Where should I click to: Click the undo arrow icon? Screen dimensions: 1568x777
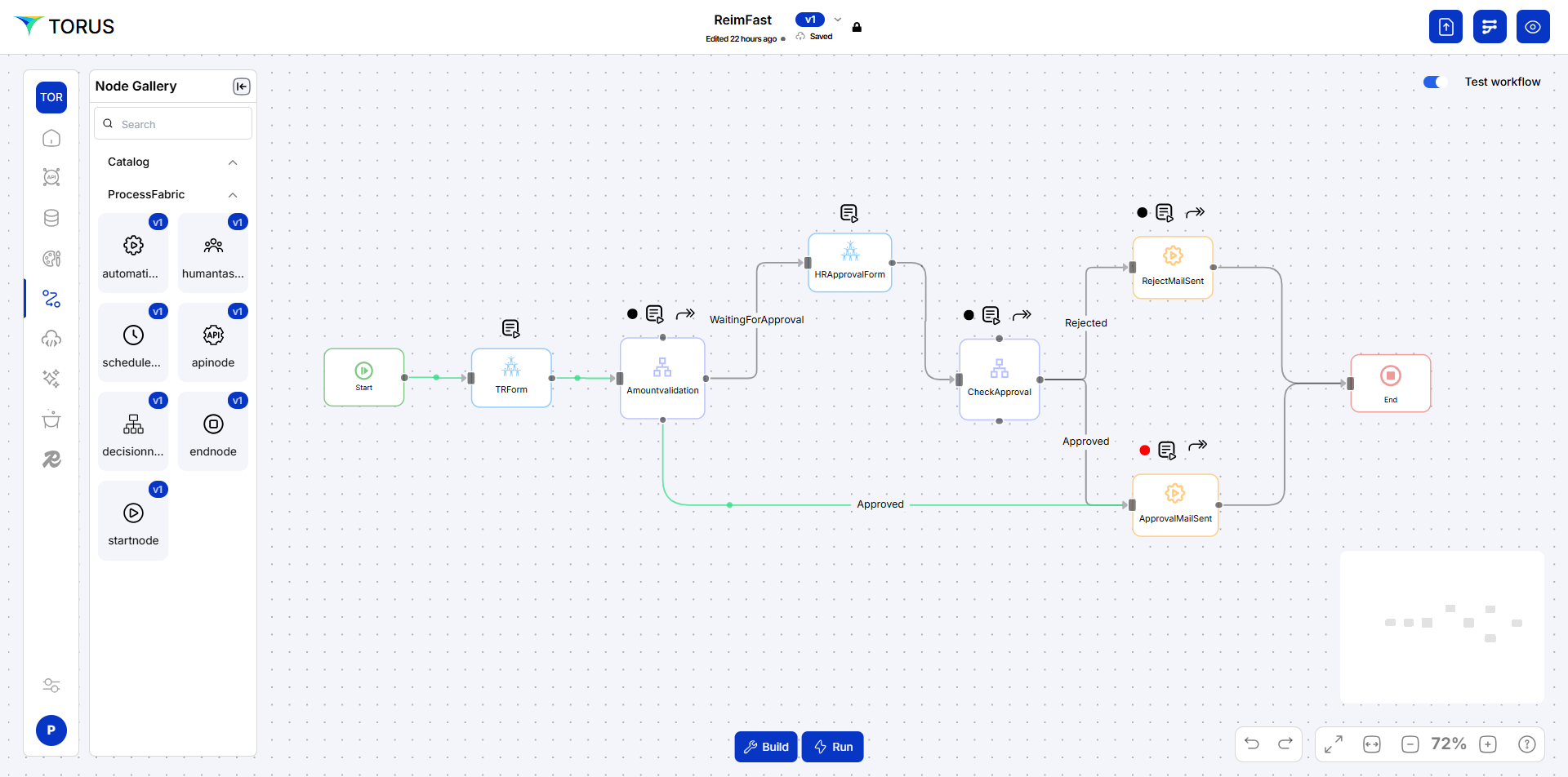pyautogui.click(x=1252, y=744)
